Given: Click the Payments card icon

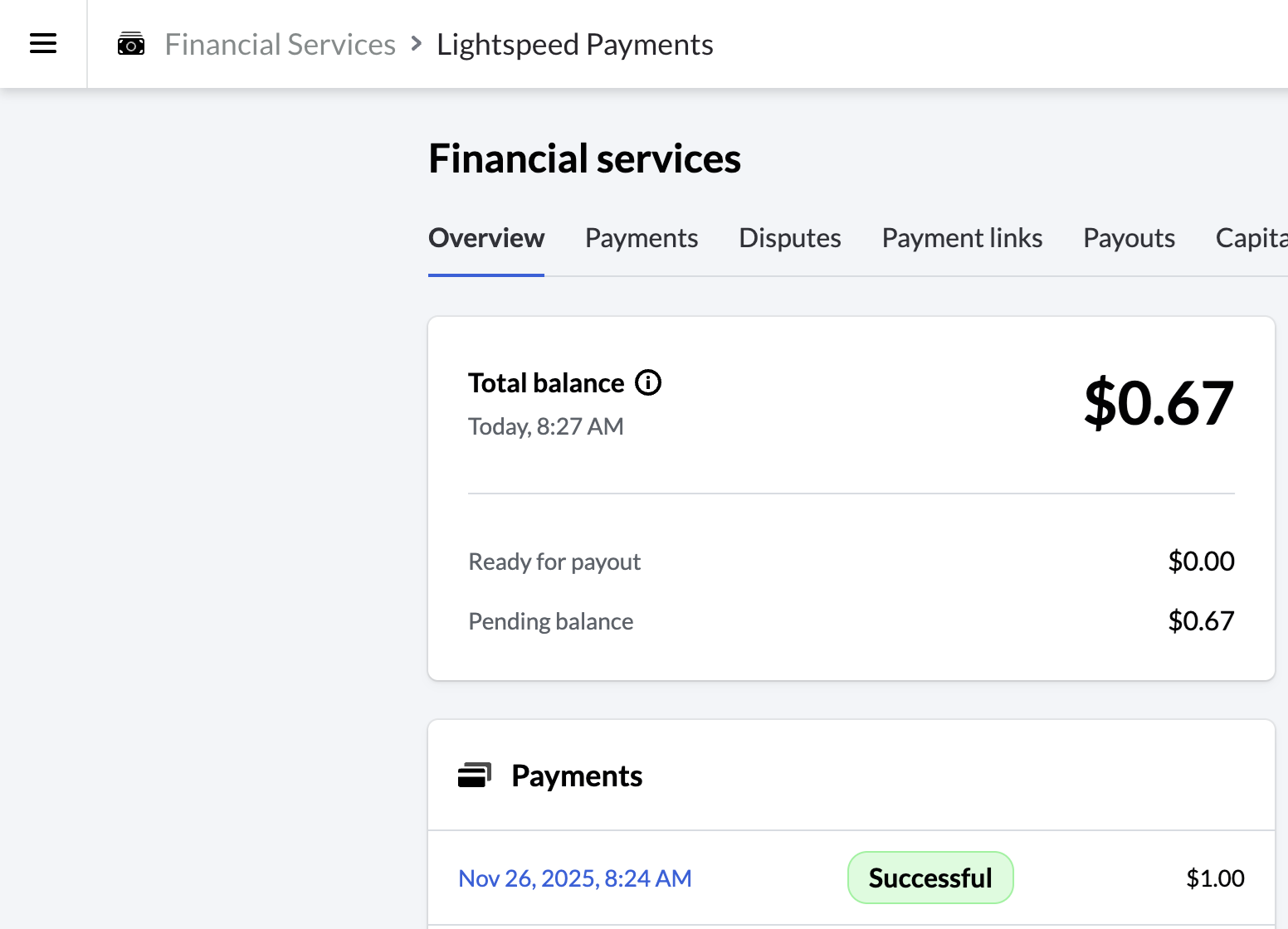Looking at the screenshot, I should [x=475, y=776].
